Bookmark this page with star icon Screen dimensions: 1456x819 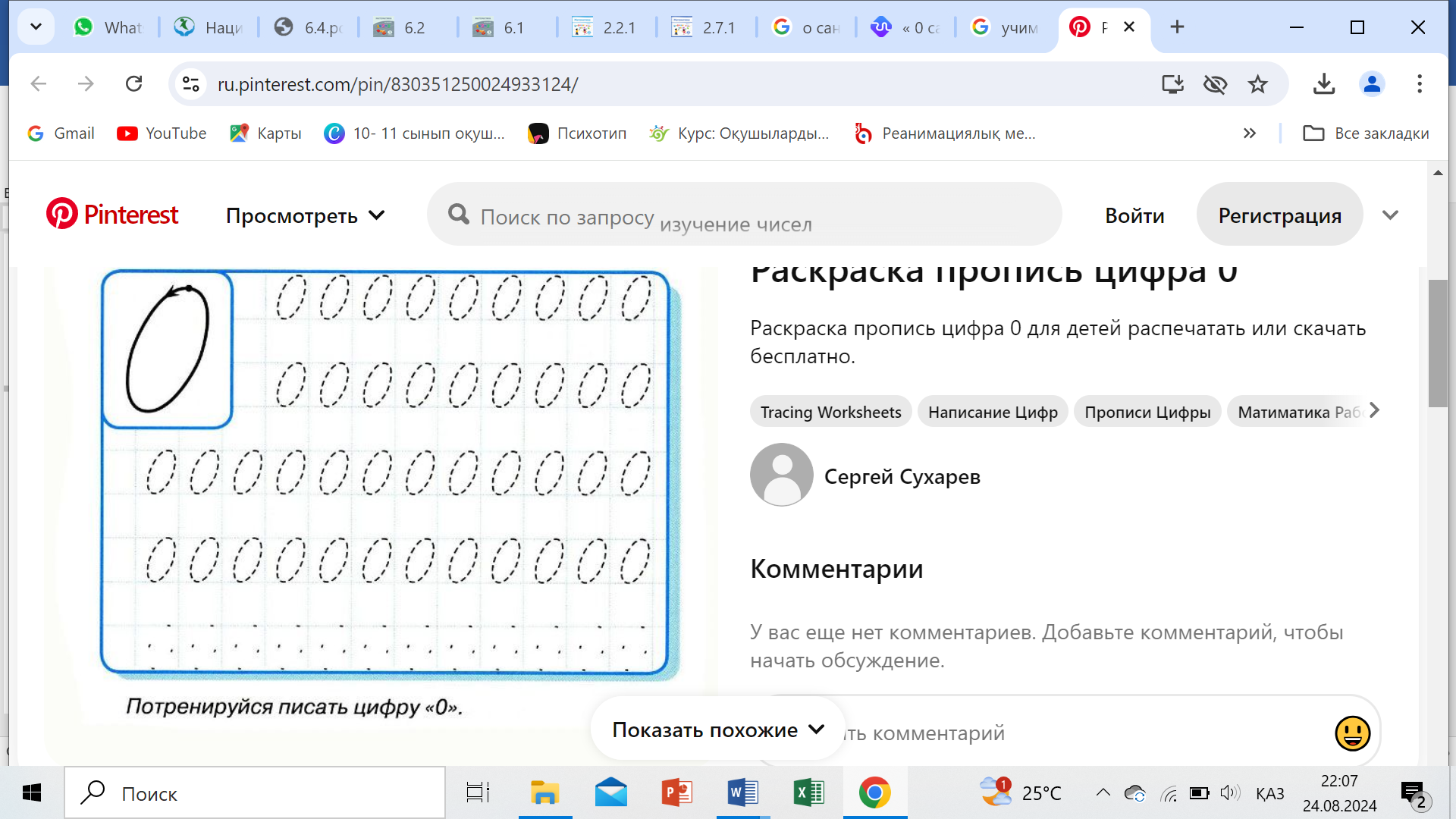(x=1258, y=84)
